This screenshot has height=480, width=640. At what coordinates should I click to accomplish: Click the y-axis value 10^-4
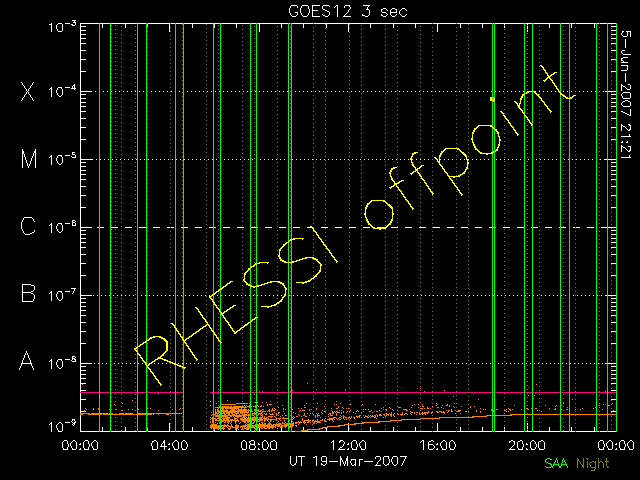pyautogui.click(x=62, y=91)
